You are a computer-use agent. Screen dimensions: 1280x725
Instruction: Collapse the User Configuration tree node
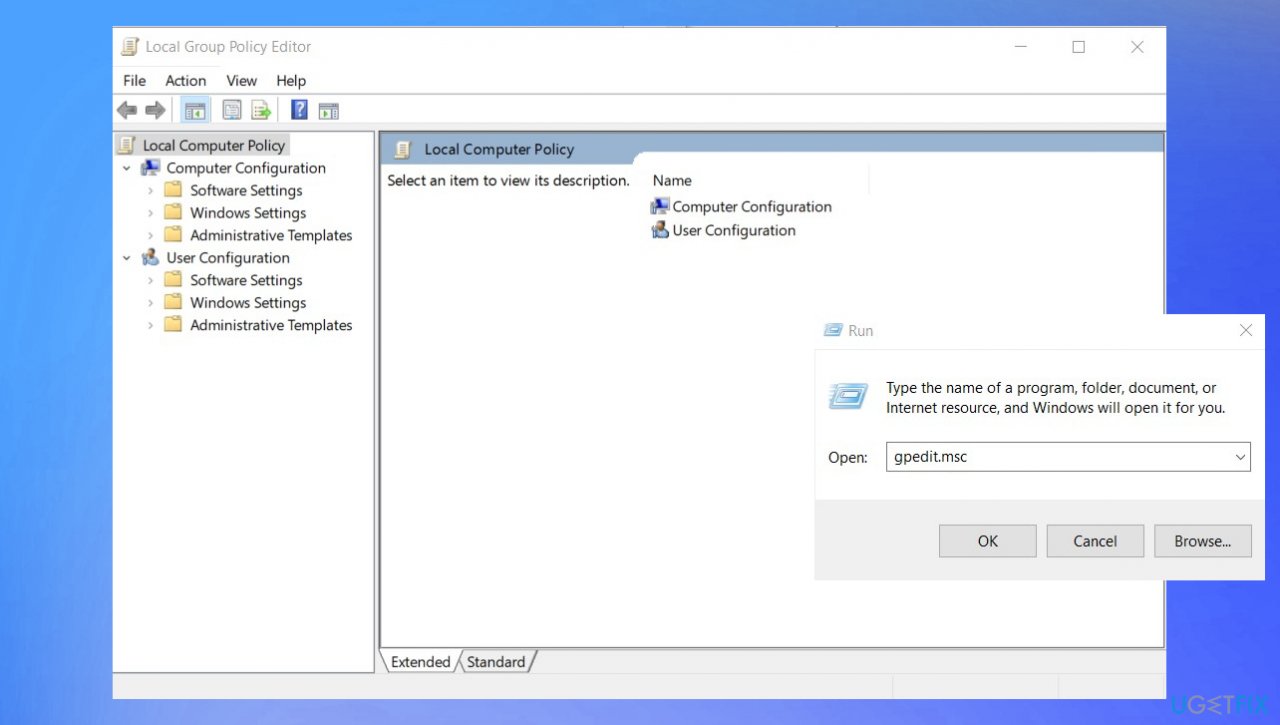(127, 258)
